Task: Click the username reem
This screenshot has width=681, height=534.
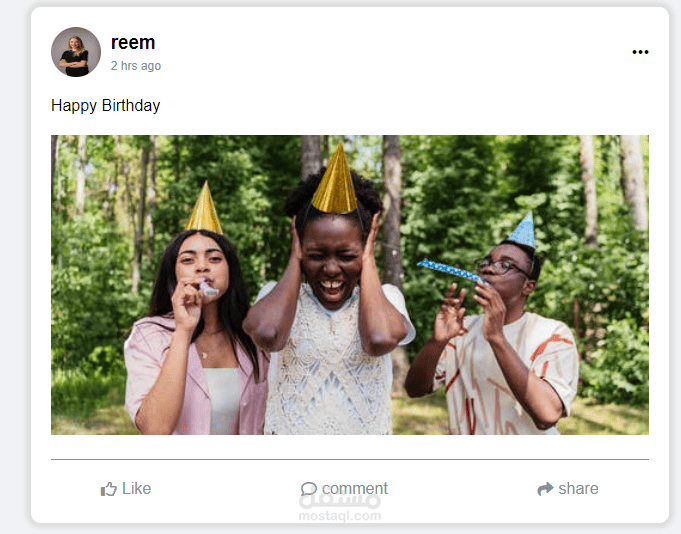Action: coord(133,43)
